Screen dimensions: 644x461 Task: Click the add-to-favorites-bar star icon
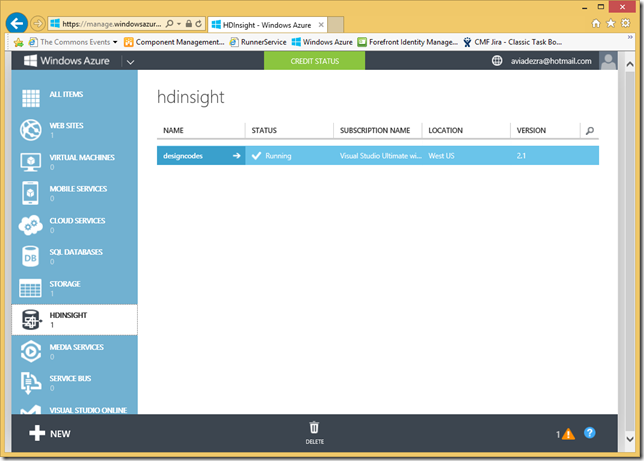18,42
